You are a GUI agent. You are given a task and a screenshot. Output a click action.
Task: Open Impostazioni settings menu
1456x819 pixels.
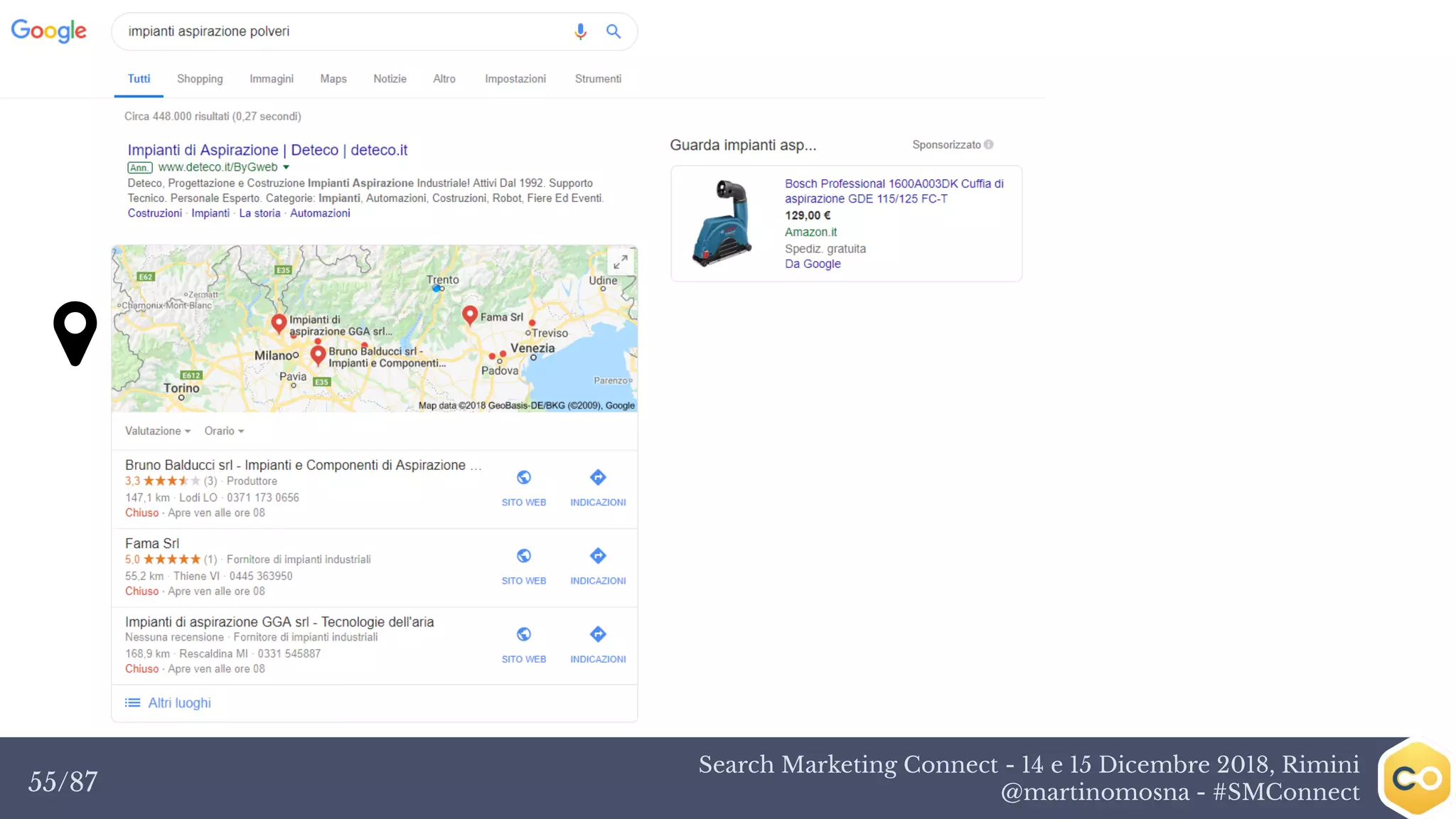tap(515, 79)
